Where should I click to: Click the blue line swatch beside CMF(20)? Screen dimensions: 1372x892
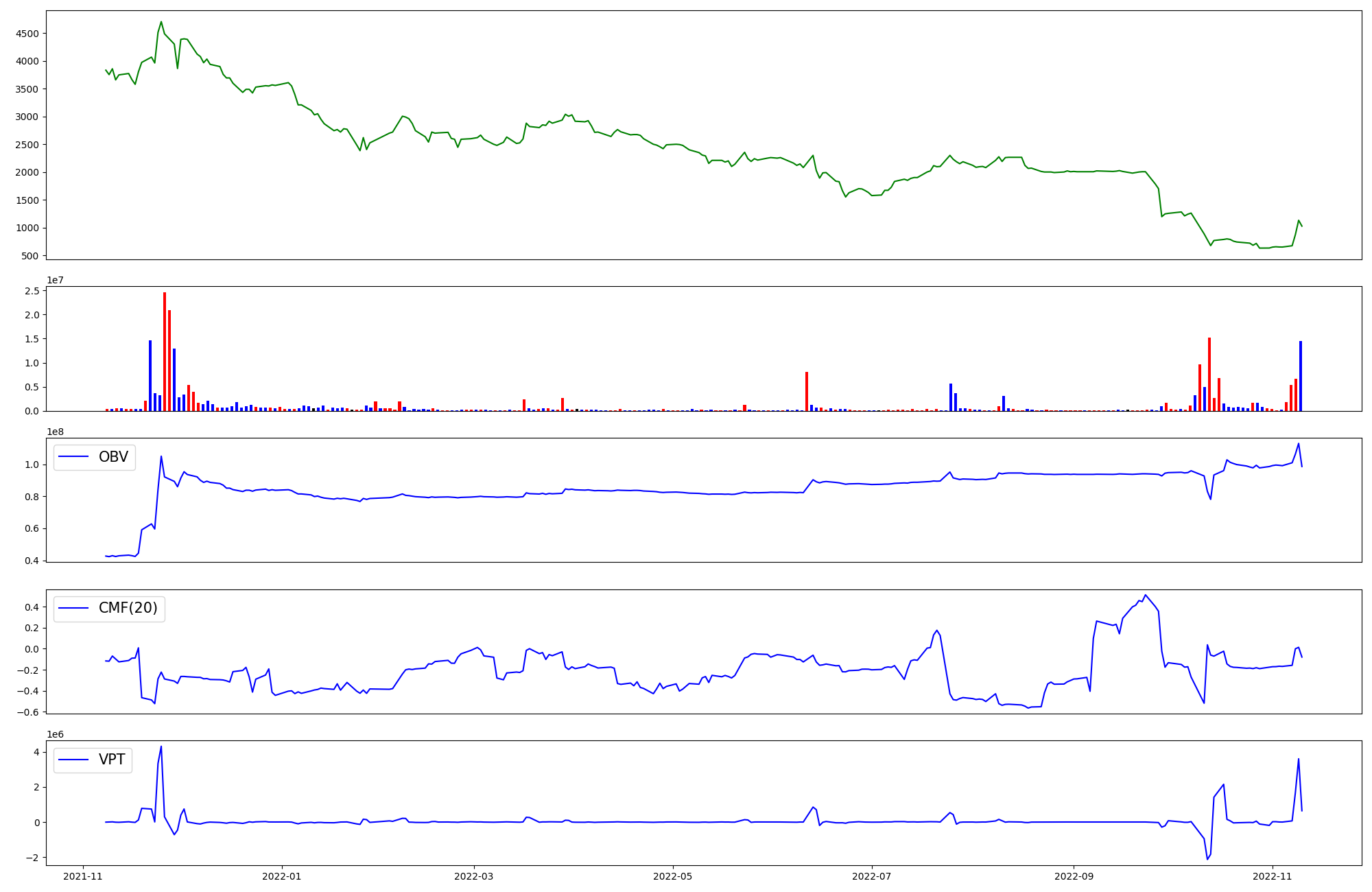click(x=74, y=608)
